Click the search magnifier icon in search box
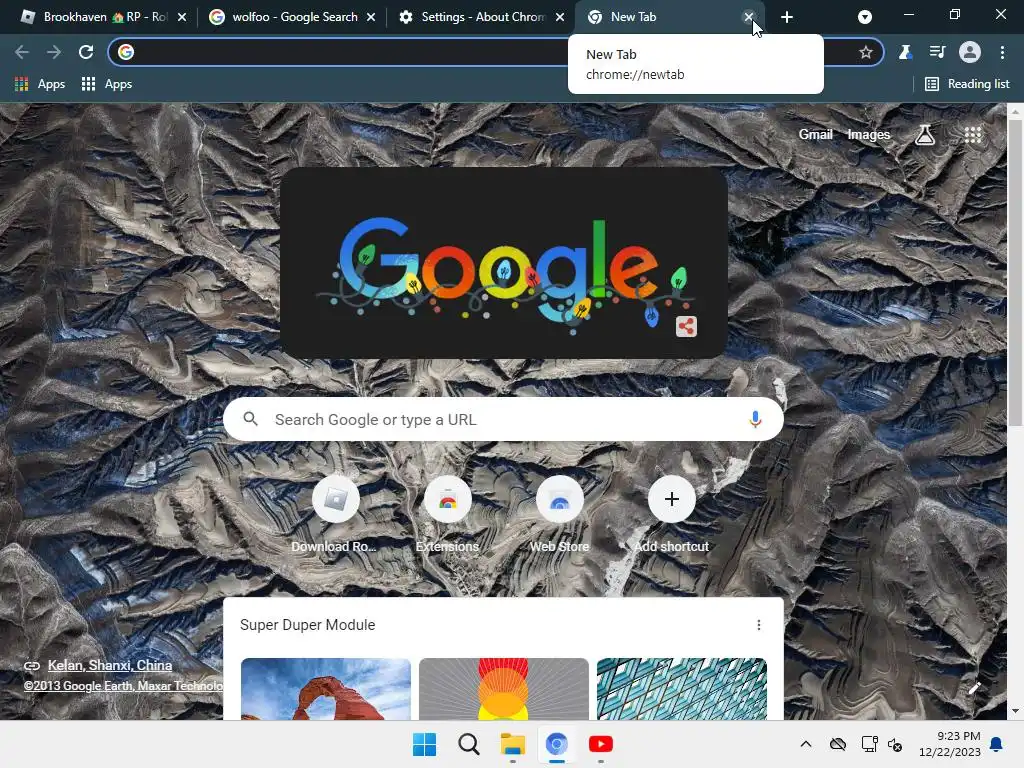Viewport: 1024px width, 768px height. coord(251,419)
